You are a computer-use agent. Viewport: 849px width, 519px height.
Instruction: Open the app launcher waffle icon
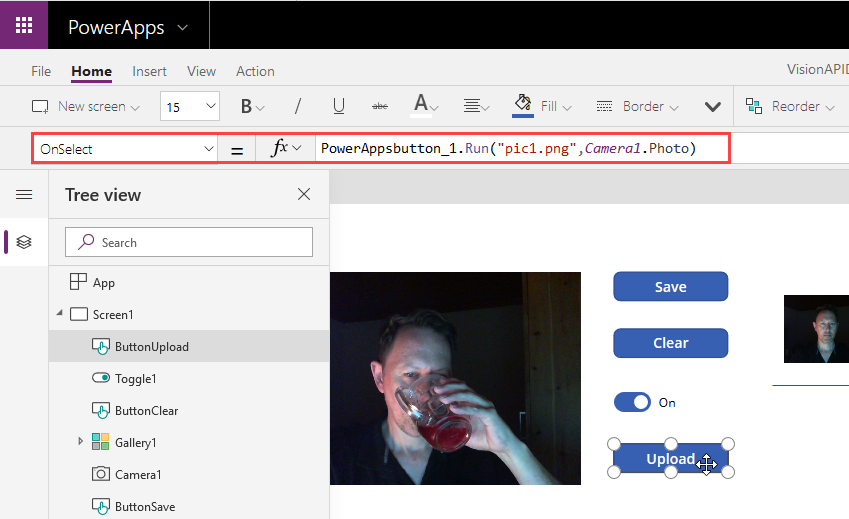pyautogui.click(x=24, y=26)
